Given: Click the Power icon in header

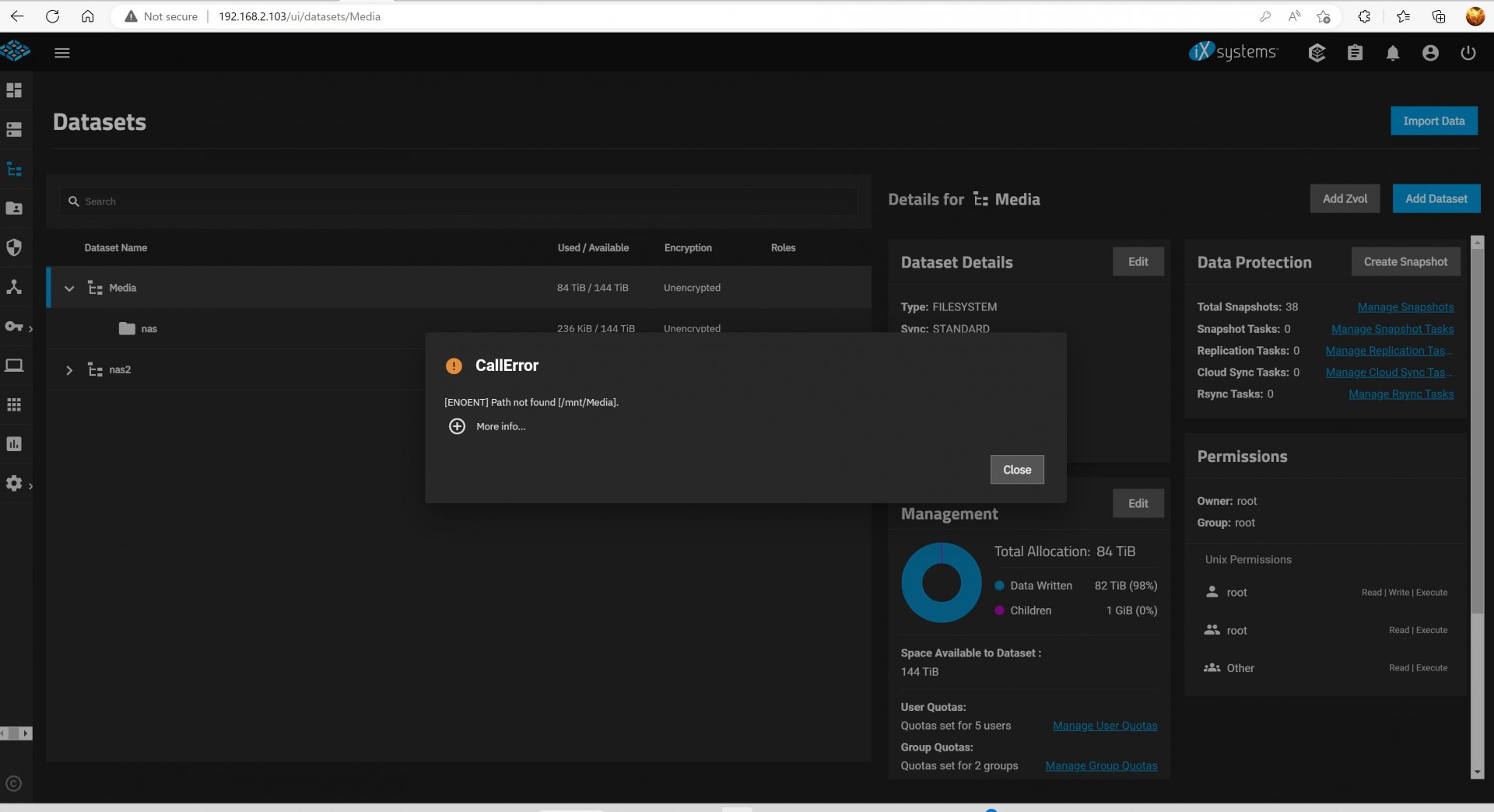Looking at the screenshot, I should click(x=1468, y=53).
